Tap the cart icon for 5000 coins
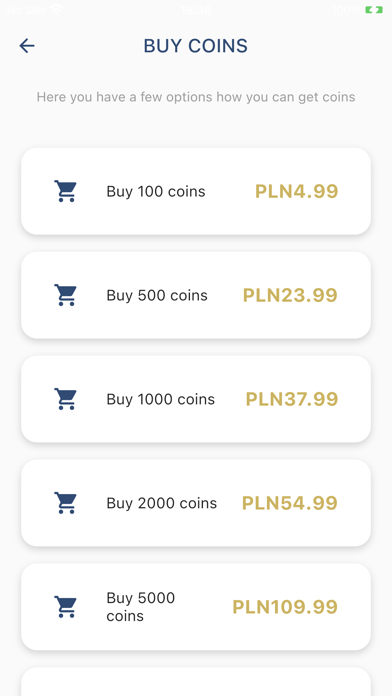This screenshot has height=696, width=392. pos(65,607)
